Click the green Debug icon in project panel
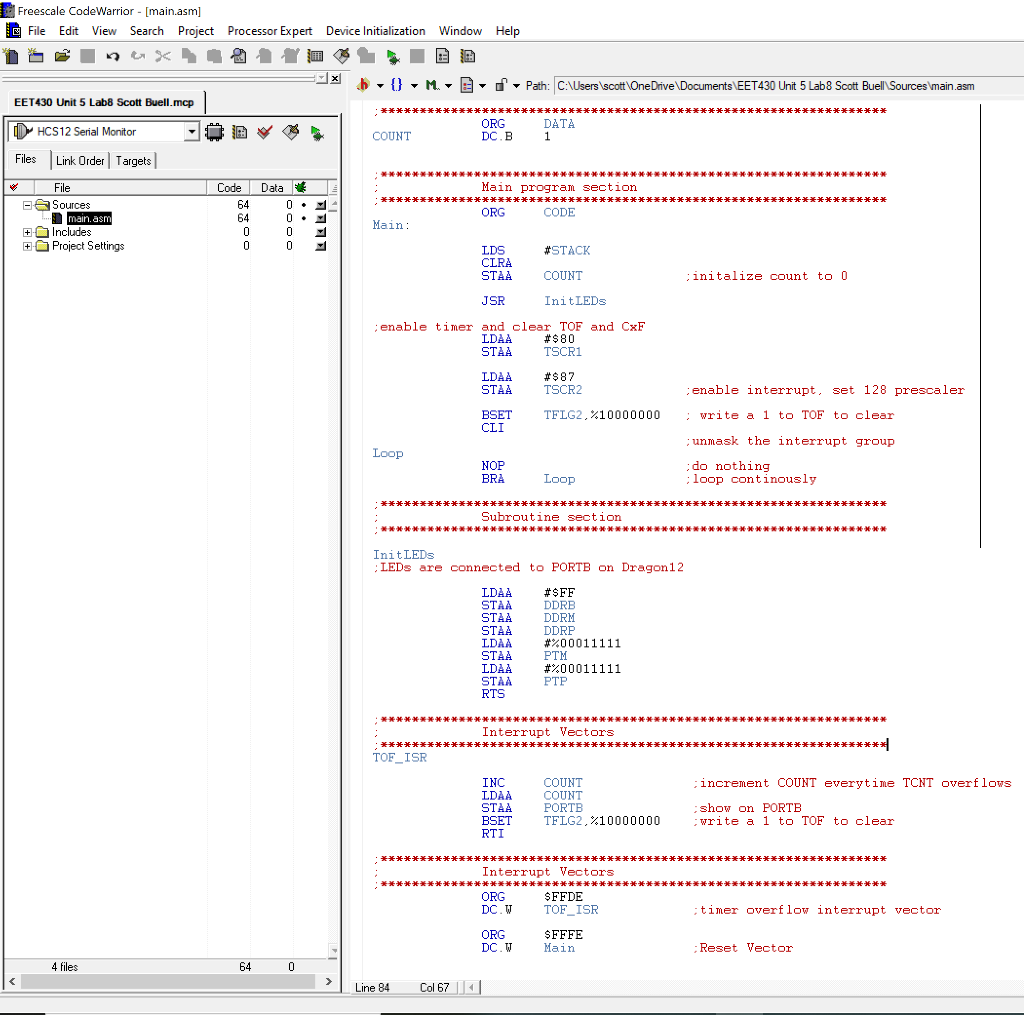The image size is (1024, 1015). tap(317, 132)
